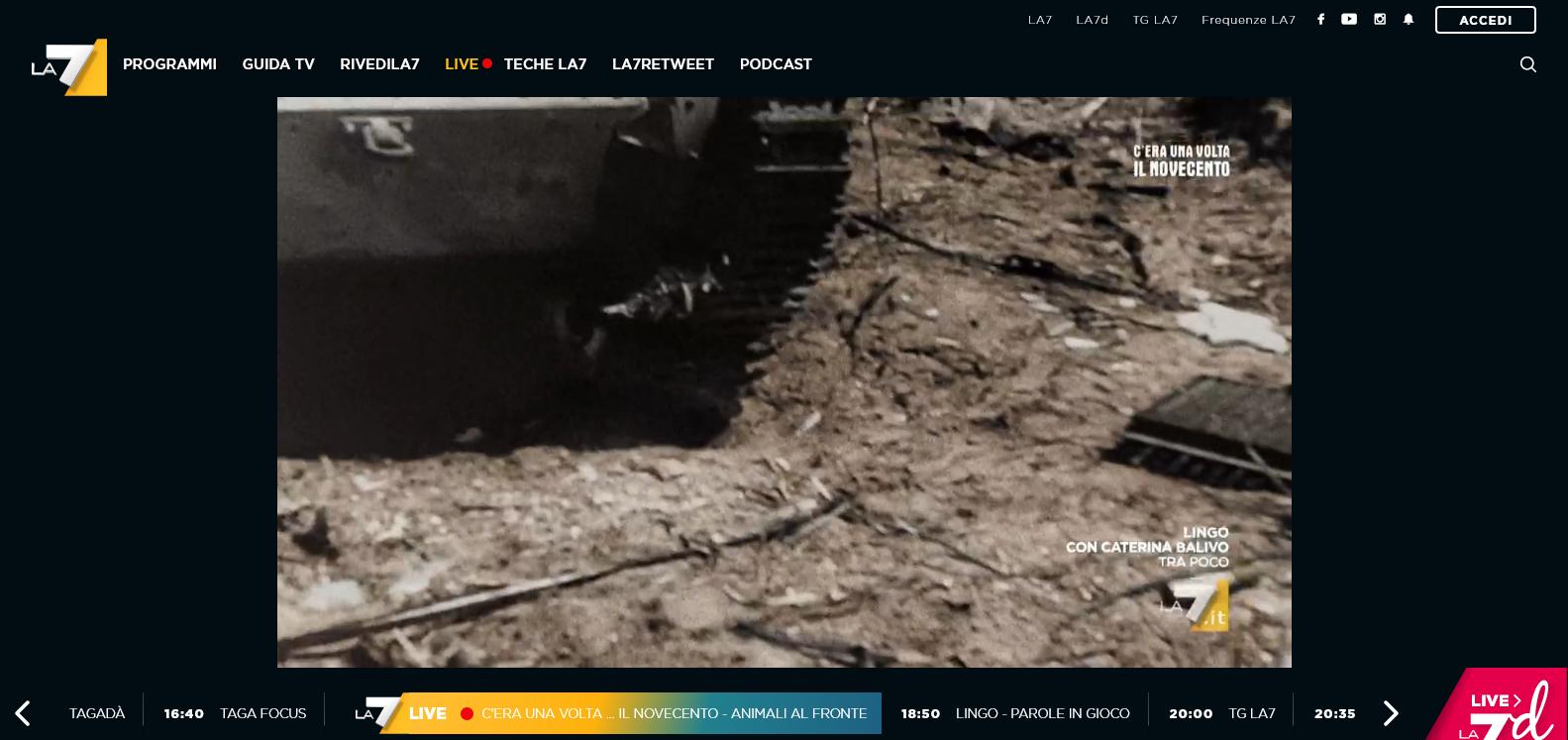Click the notifications bell icon
The width and height of the screenshot is (1568, 740).
[1409, 20]
